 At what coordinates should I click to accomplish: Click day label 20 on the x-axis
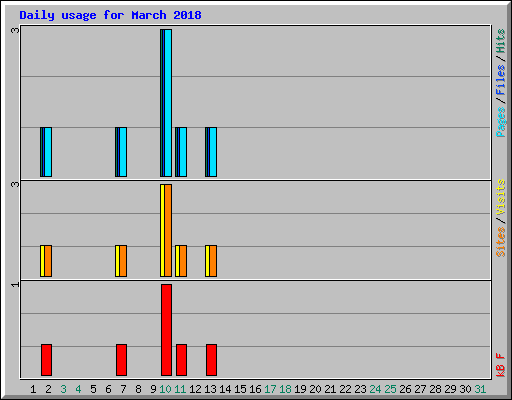(x=315, y=389)
